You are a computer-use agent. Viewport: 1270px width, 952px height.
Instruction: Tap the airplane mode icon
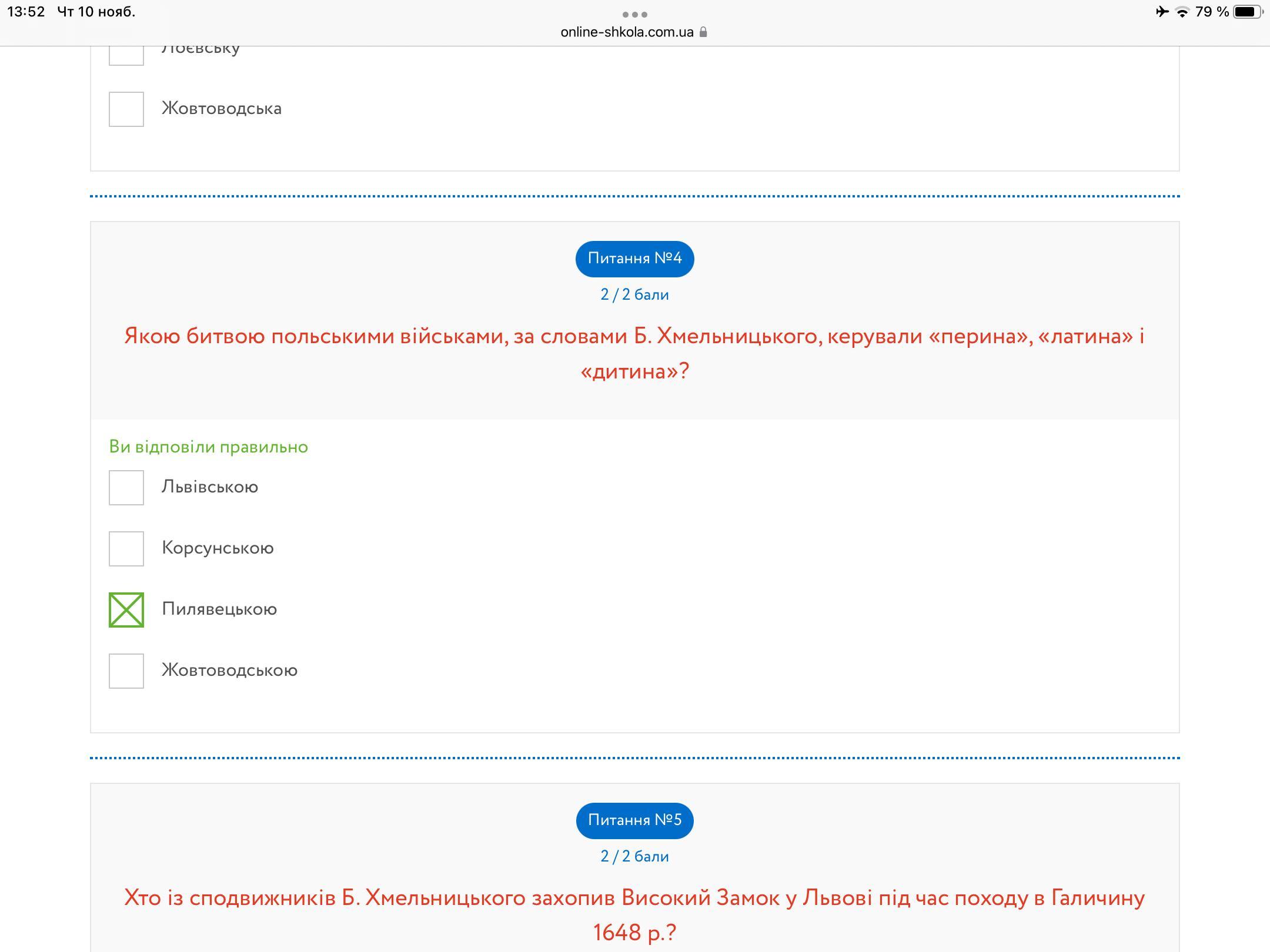click(1162, 12)
